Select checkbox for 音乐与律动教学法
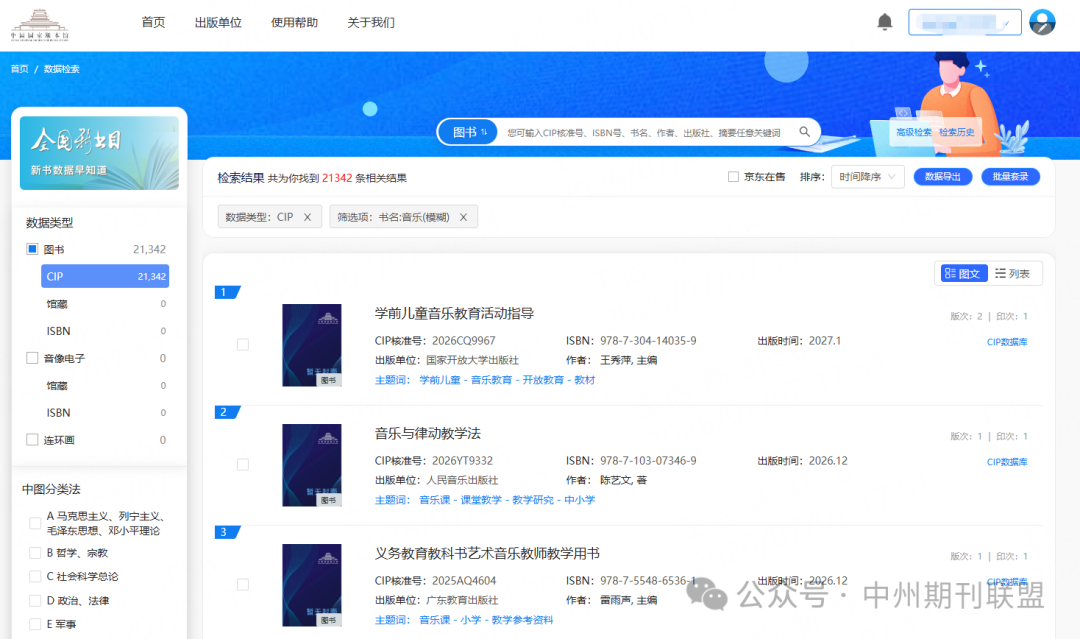1080x639 pixels. coord(243,464)
